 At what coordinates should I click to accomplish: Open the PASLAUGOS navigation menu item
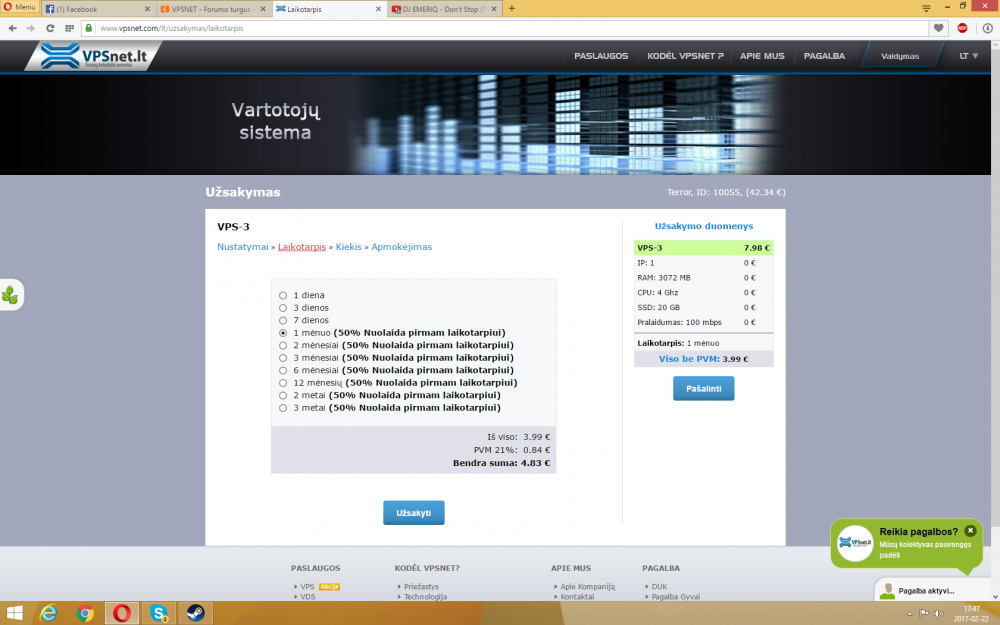tap(601, 56)
